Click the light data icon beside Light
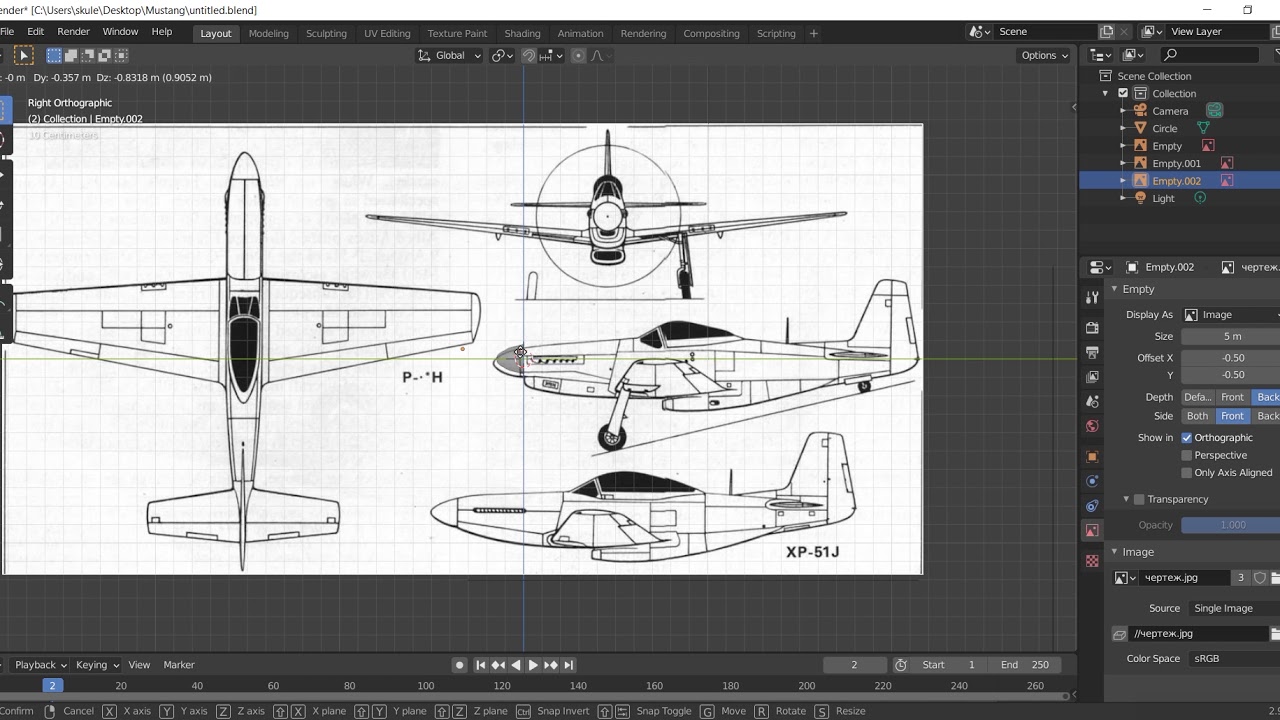 tap(1200, 198)
